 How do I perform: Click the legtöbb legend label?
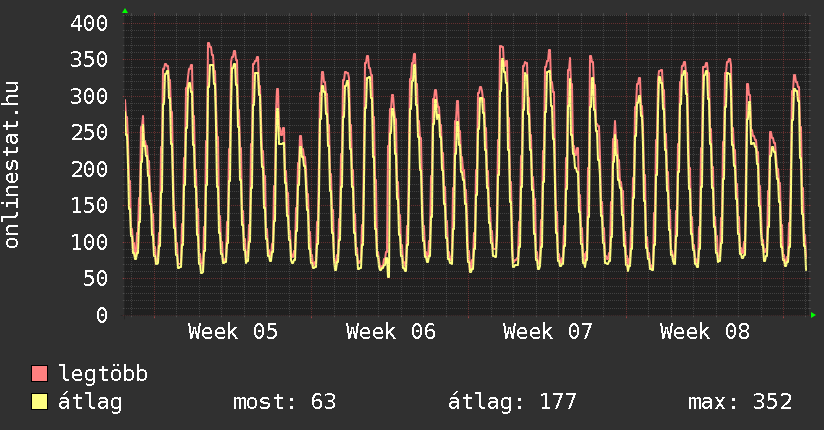[x=104, y=374]
